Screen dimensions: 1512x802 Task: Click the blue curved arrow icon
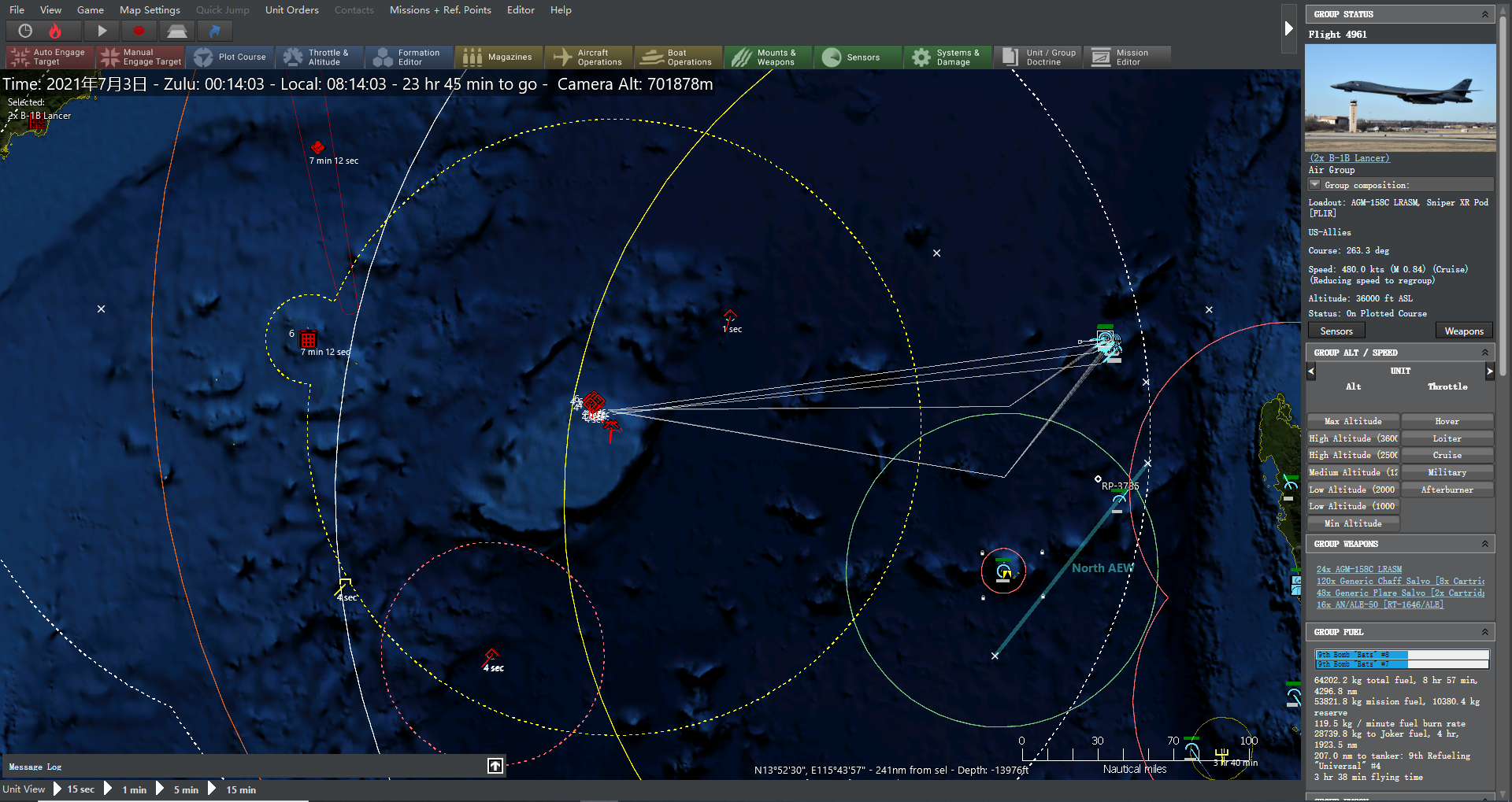pos(214,31)
